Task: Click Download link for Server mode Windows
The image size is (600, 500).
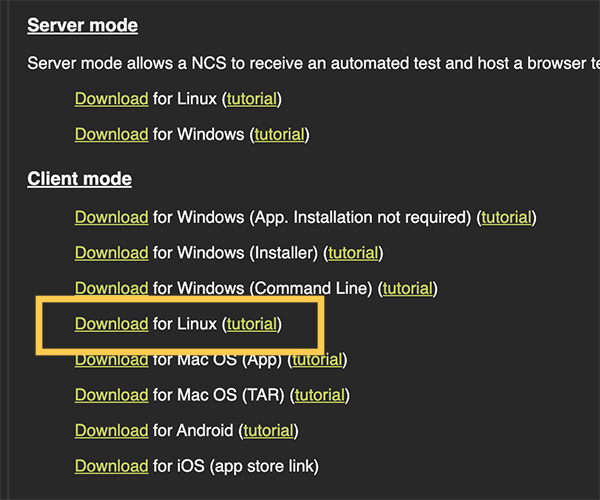Action: click(x=111, y=135)
